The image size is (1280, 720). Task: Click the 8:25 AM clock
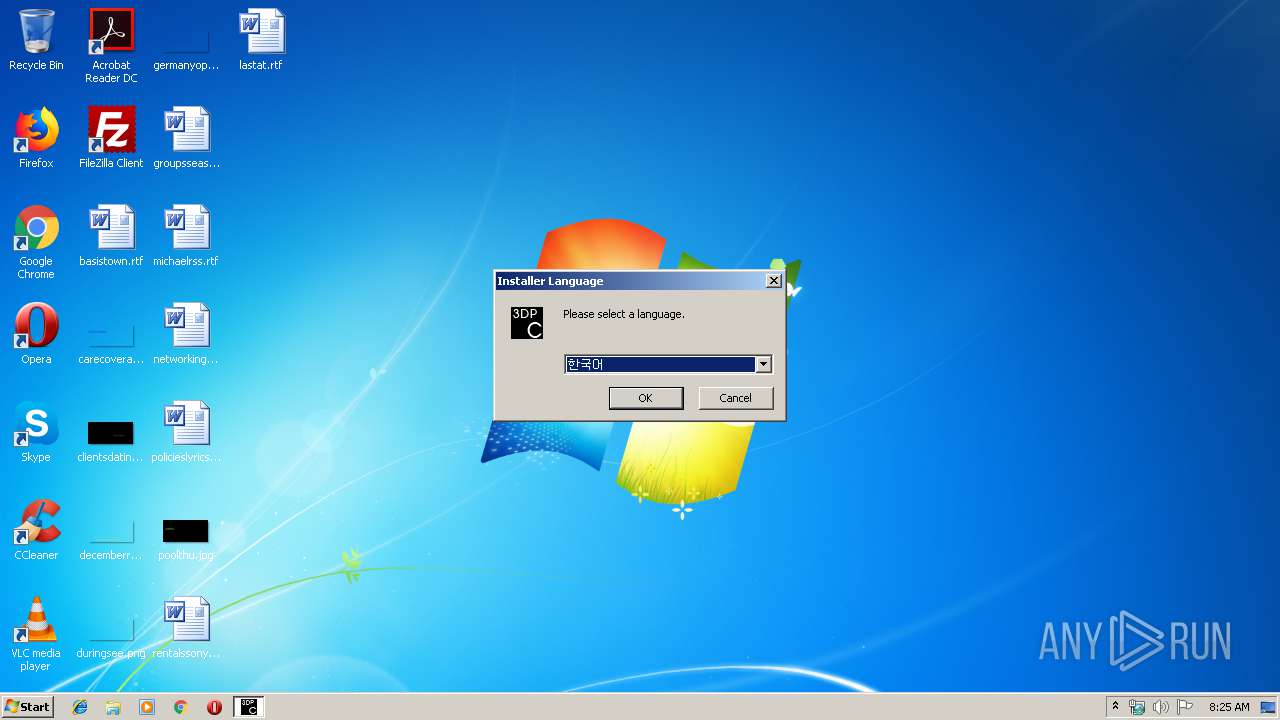pos(1229,707)
